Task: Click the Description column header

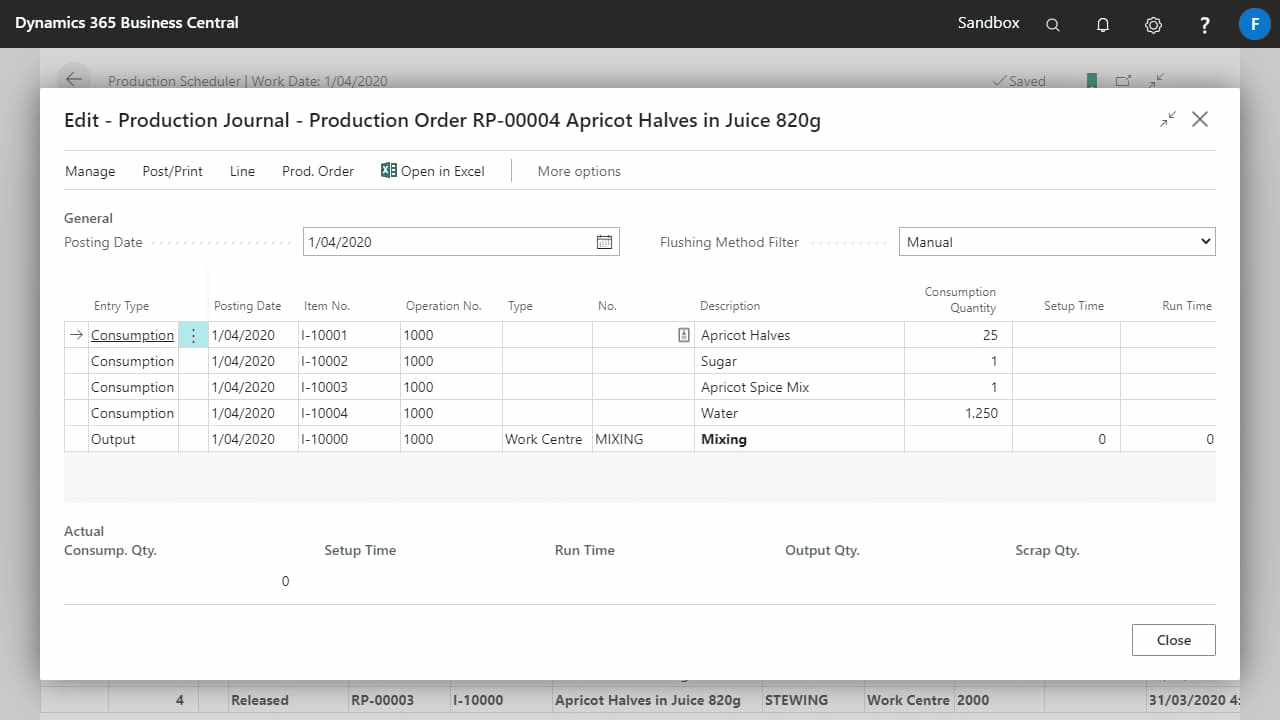Action: coord(730,306)
